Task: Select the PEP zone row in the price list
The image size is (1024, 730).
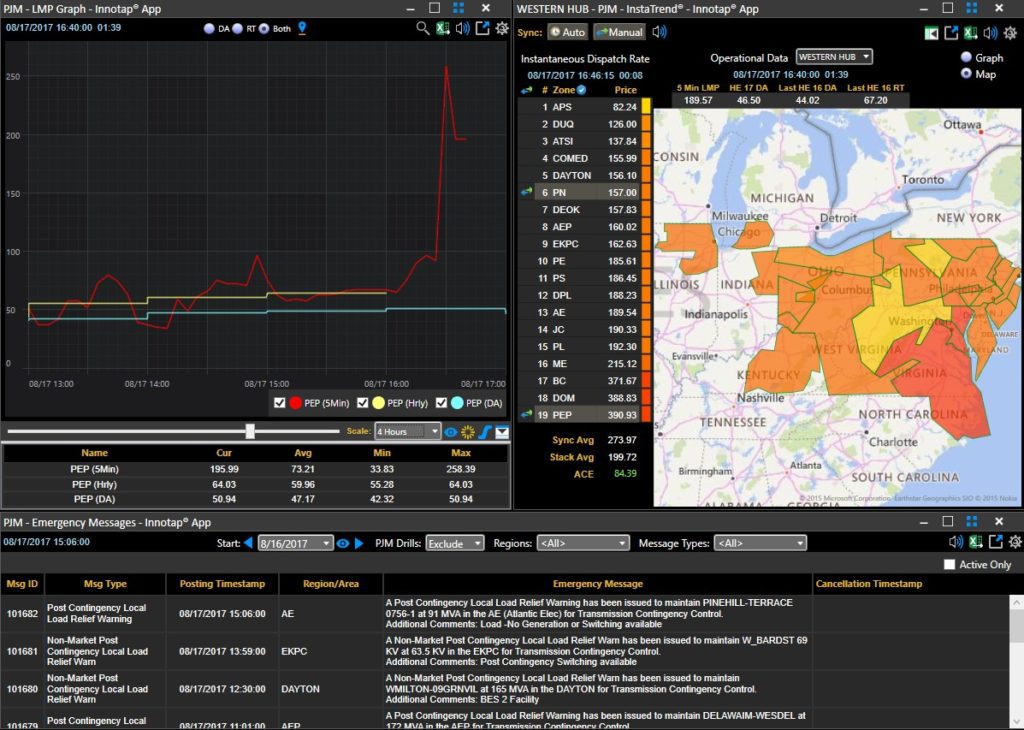Action: pos(584,415)
